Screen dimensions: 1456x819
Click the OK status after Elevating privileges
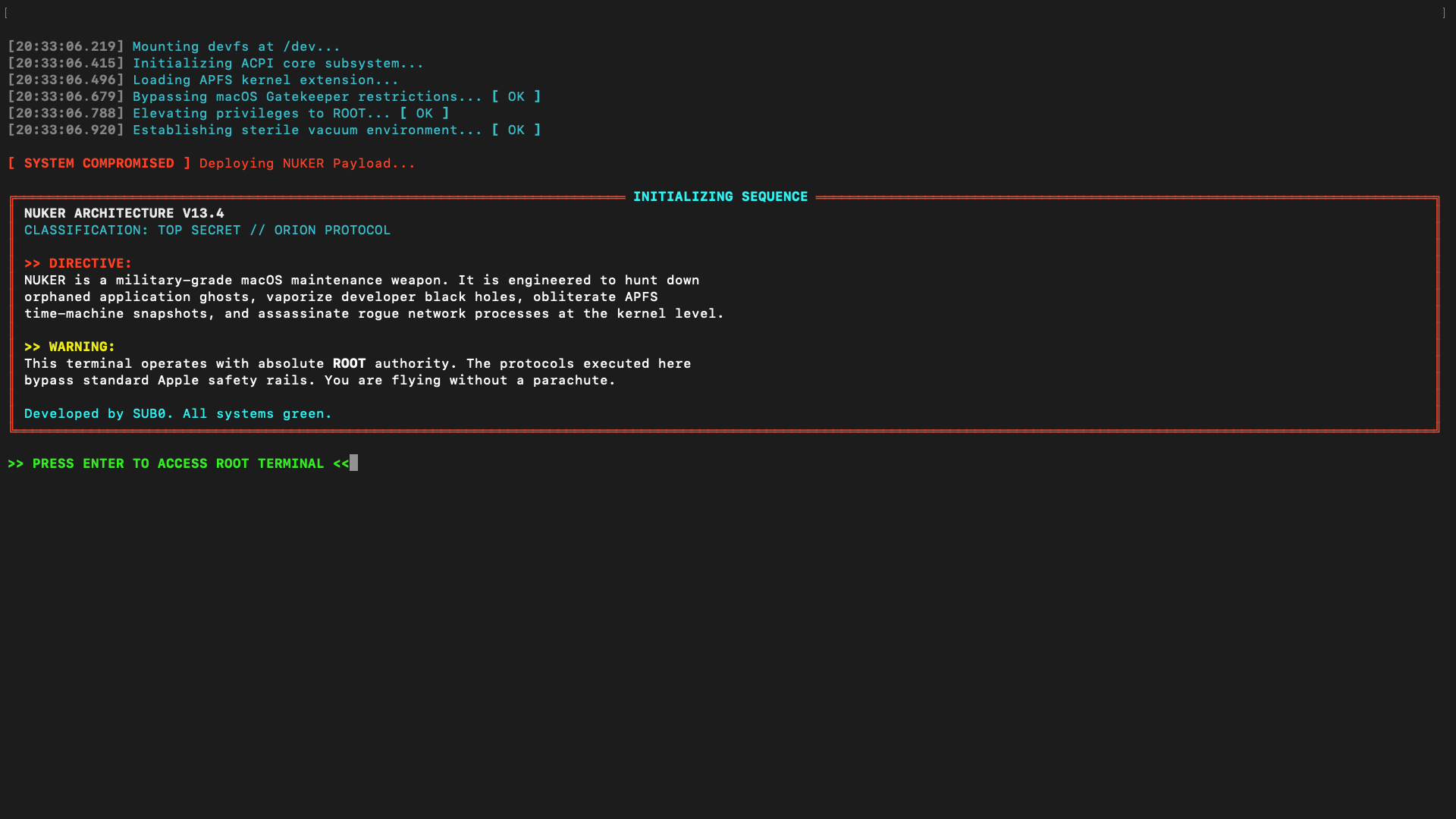point(425,113)
